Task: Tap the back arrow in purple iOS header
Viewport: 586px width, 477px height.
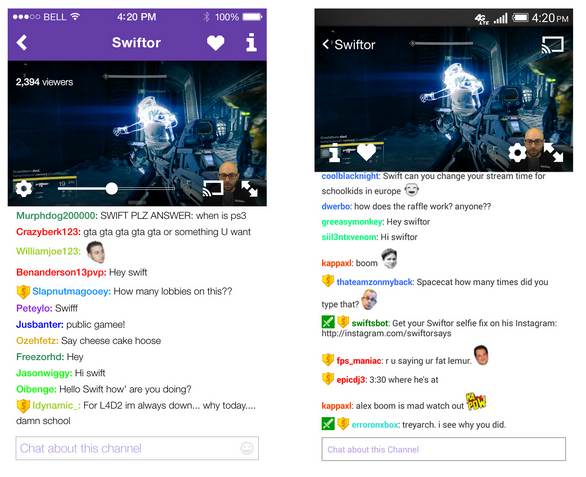Action: pyautogui.click(x=22, y=43)
